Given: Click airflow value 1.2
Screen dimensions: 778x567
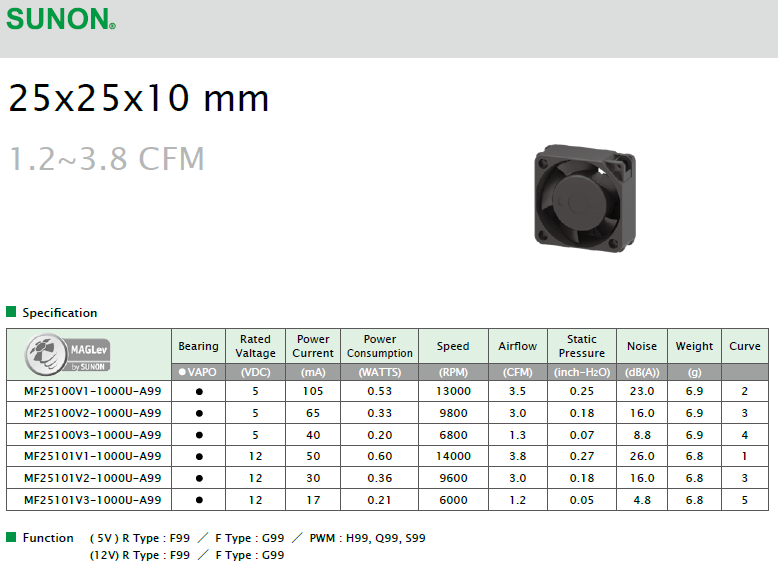Looking at the screenshot, I should (x=518, y=500).
